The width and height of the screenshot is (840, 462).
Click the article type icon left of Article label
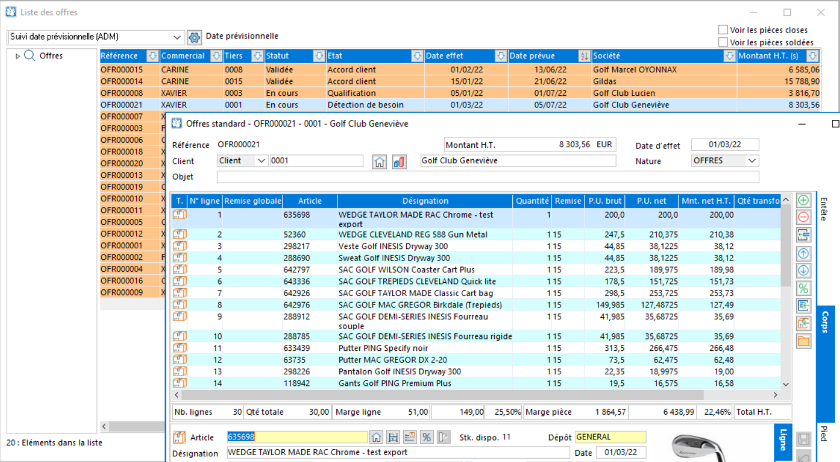pos(179,437)
